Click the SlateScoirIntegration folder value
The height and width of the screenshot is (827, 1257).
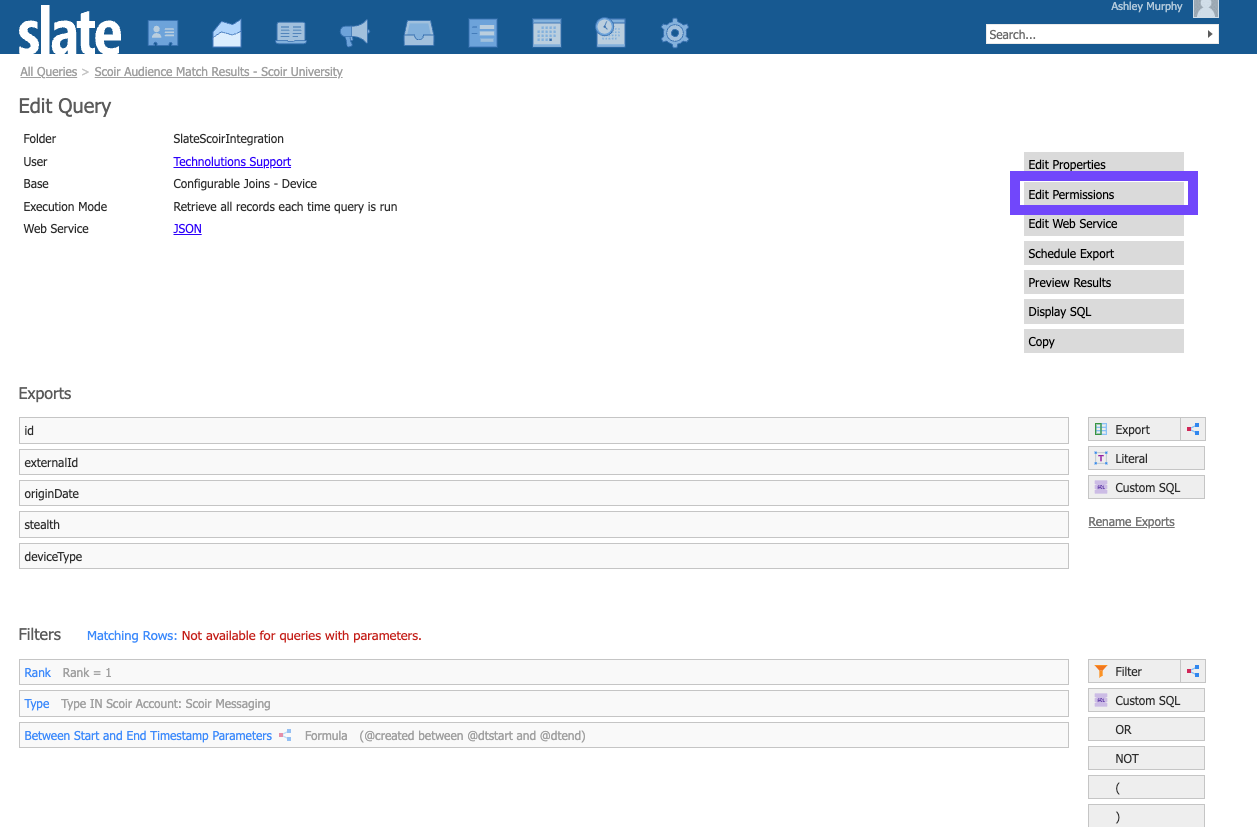(229, 139)
